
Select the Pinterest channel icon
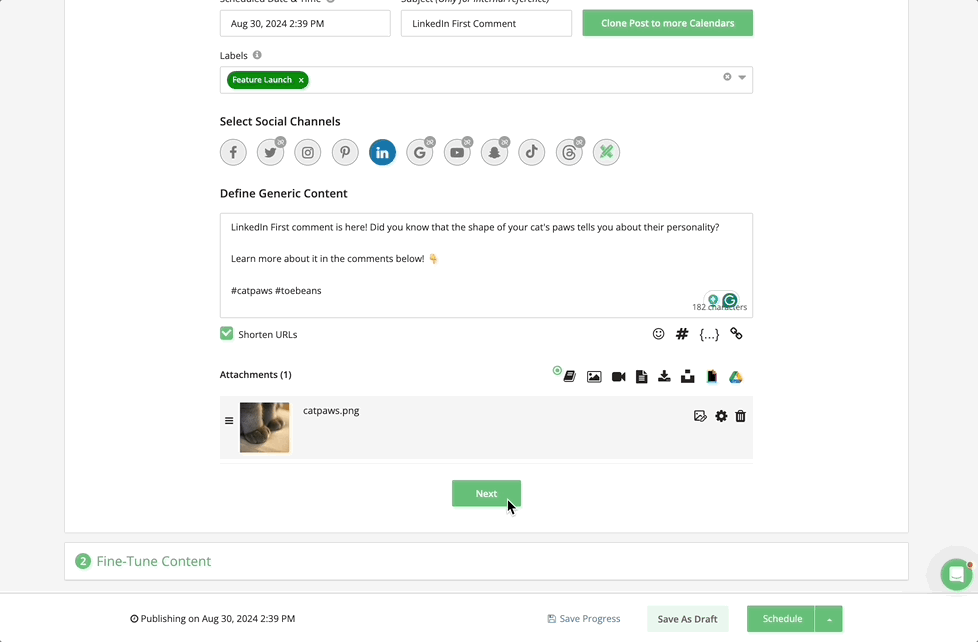pyautogui.click(x=345, y=152)
